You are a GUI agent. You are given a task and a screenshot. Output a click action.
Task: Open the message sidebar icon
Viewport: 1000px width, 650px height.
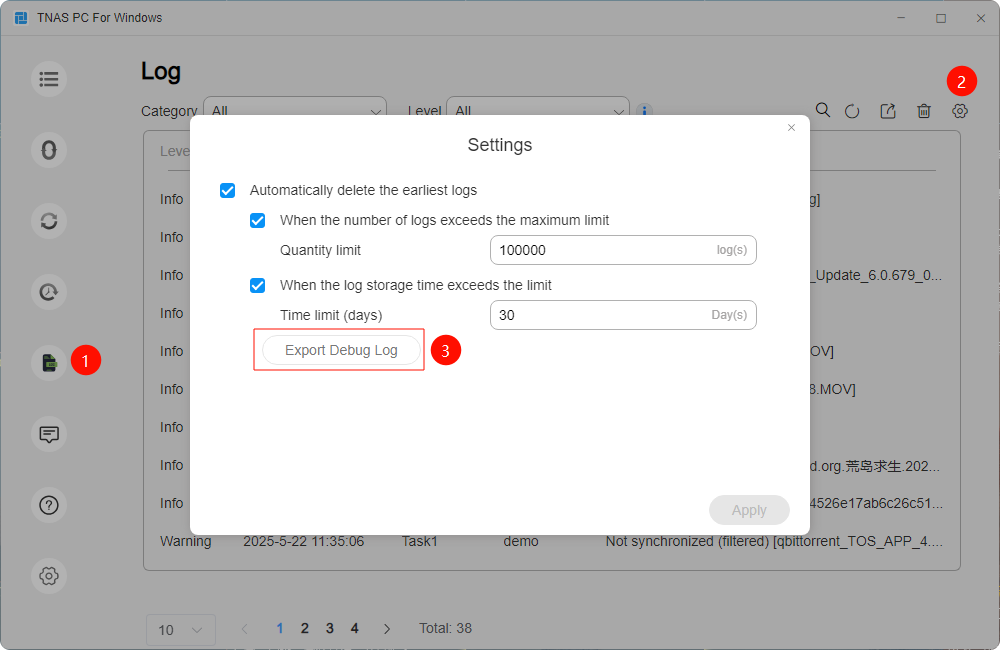pyautogui.click(x=49, y=434)
